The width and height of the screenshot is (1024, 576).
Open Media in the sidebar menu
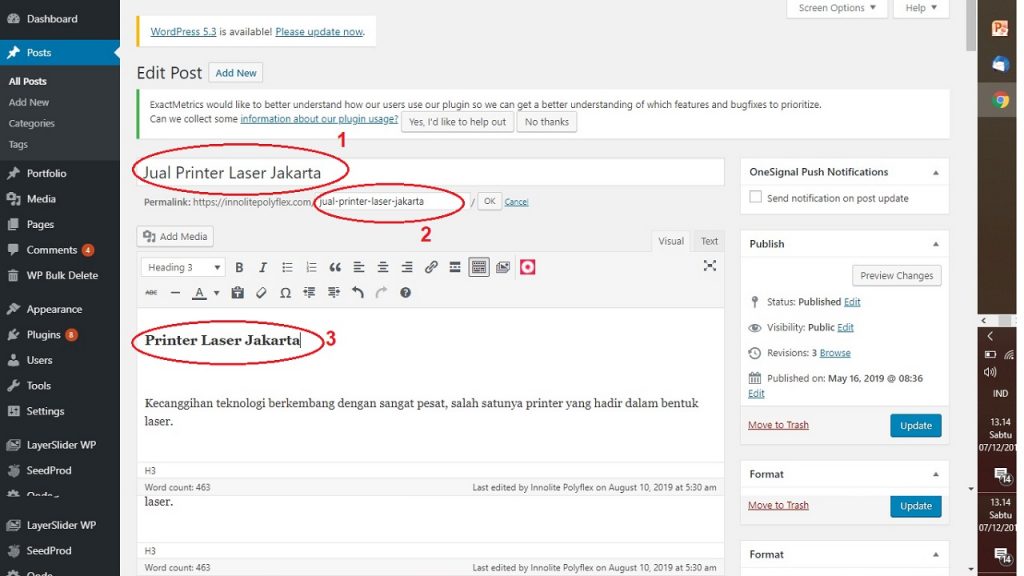(x=41, y=199)
